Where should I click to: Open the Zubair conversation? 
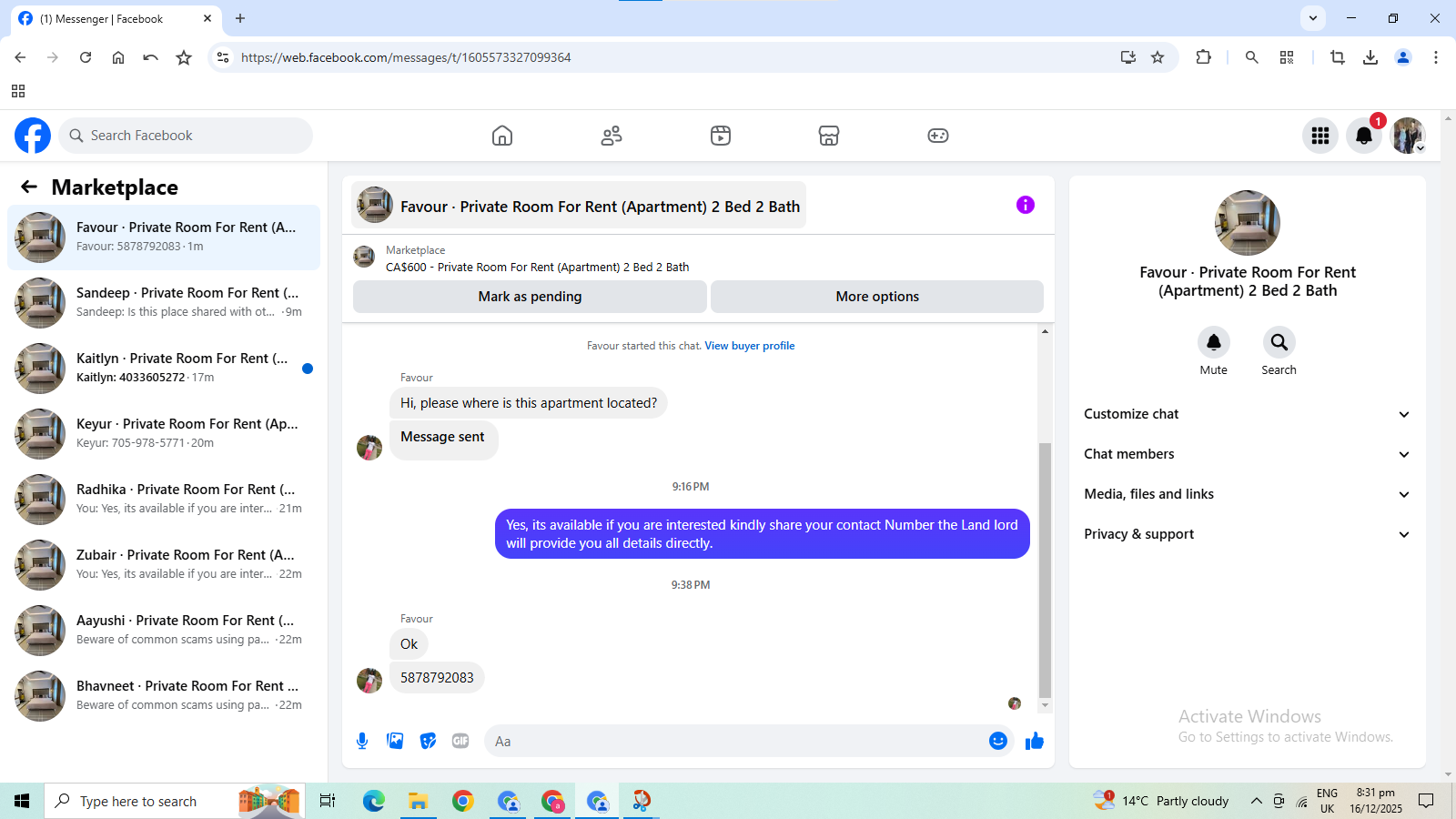click(x=164, y=565)
